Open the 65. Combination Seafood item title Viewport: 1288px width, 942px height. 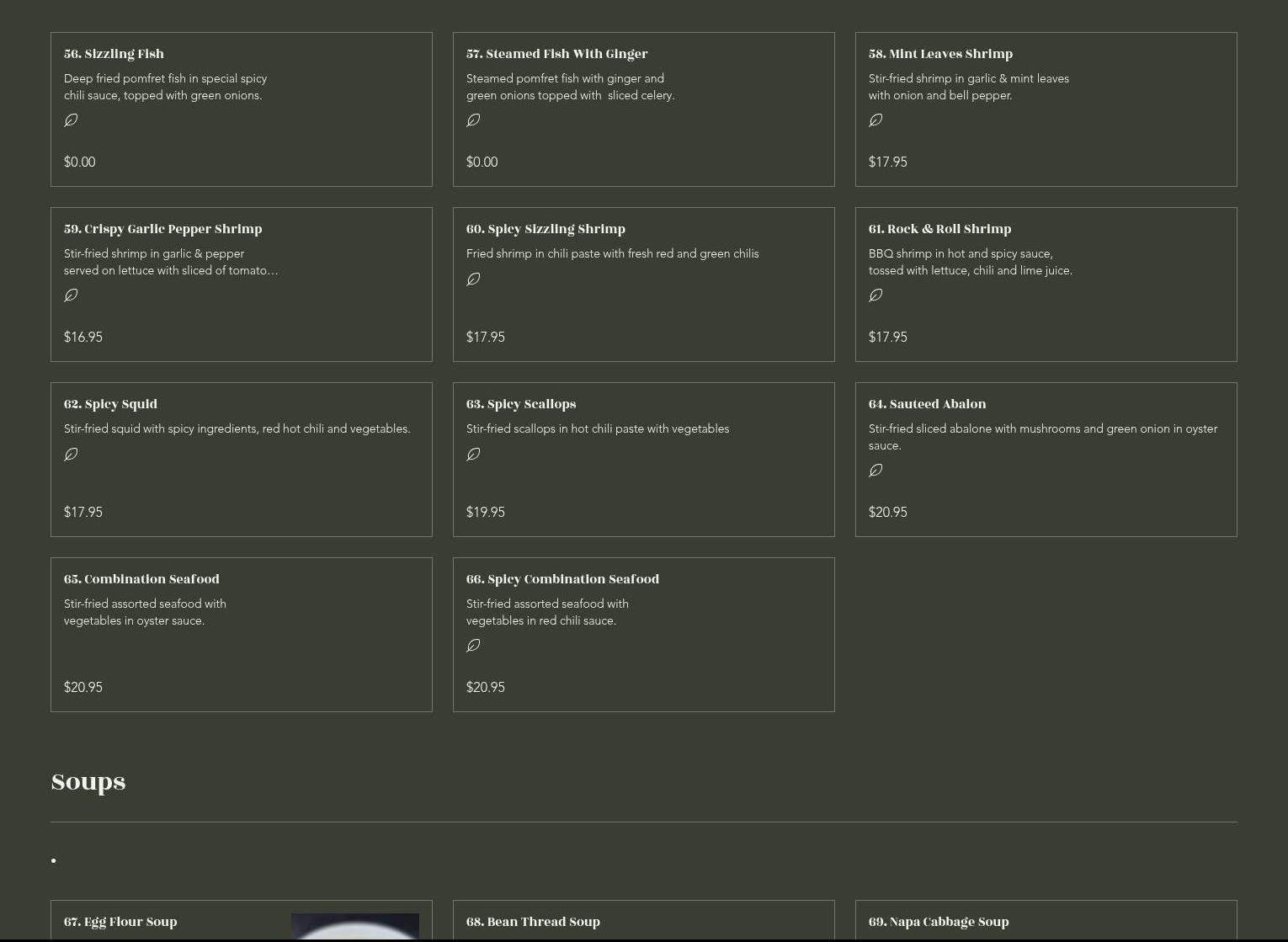coord(141,579)
